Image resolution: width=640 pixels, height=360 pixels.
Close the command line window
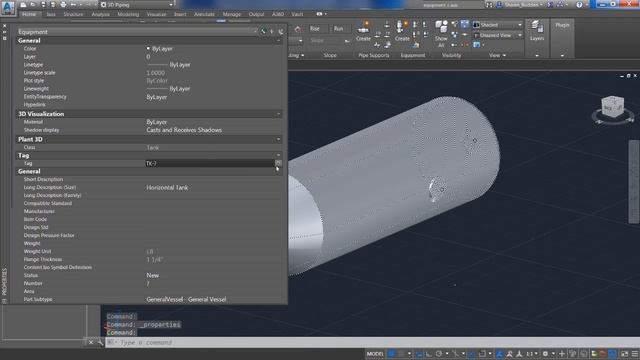(91, 342)
